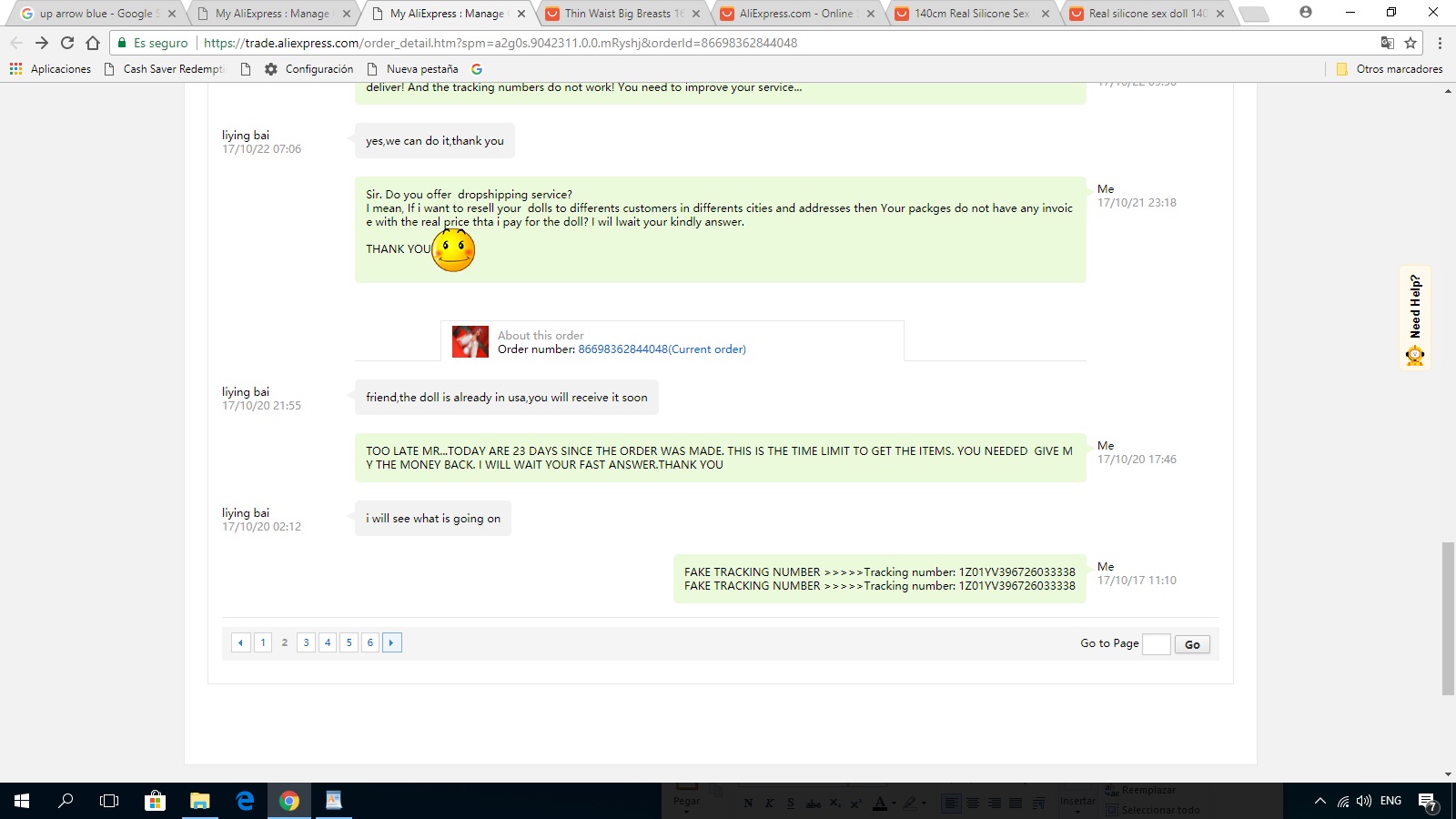This screenshot has height=819, width=1456.
Task: Click the page vertical scrollbar thumb
Action: (1448, 619)
